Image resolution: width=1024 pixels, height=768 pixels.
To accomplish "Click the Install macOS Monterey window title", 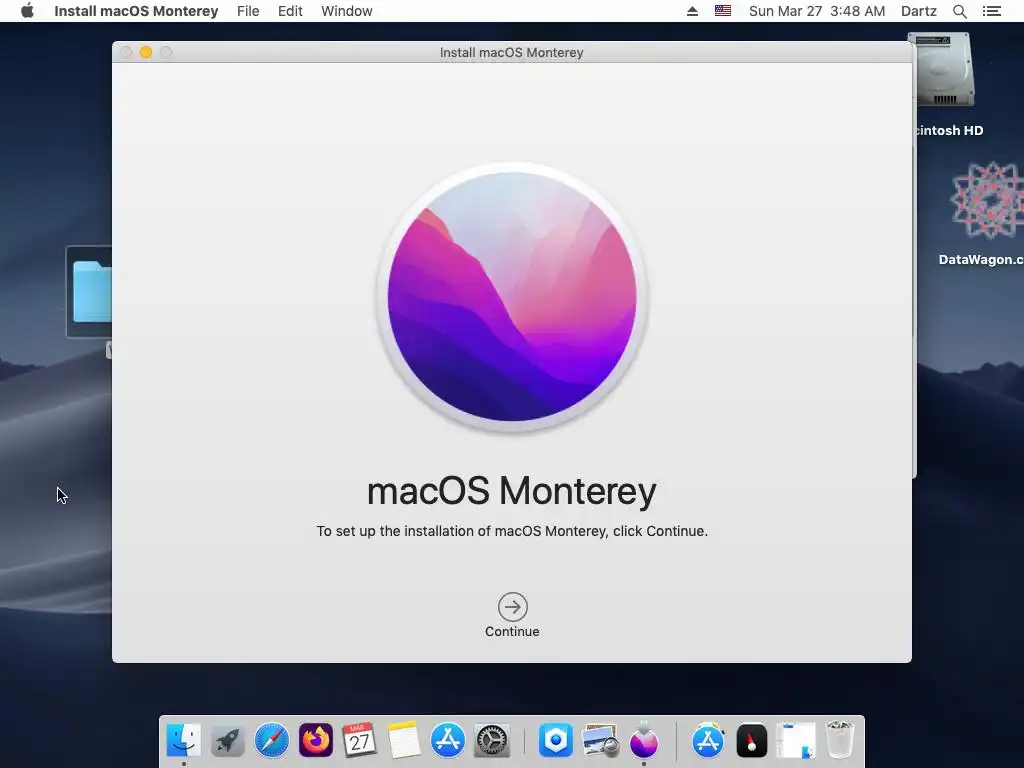I will tap(511, 52).
